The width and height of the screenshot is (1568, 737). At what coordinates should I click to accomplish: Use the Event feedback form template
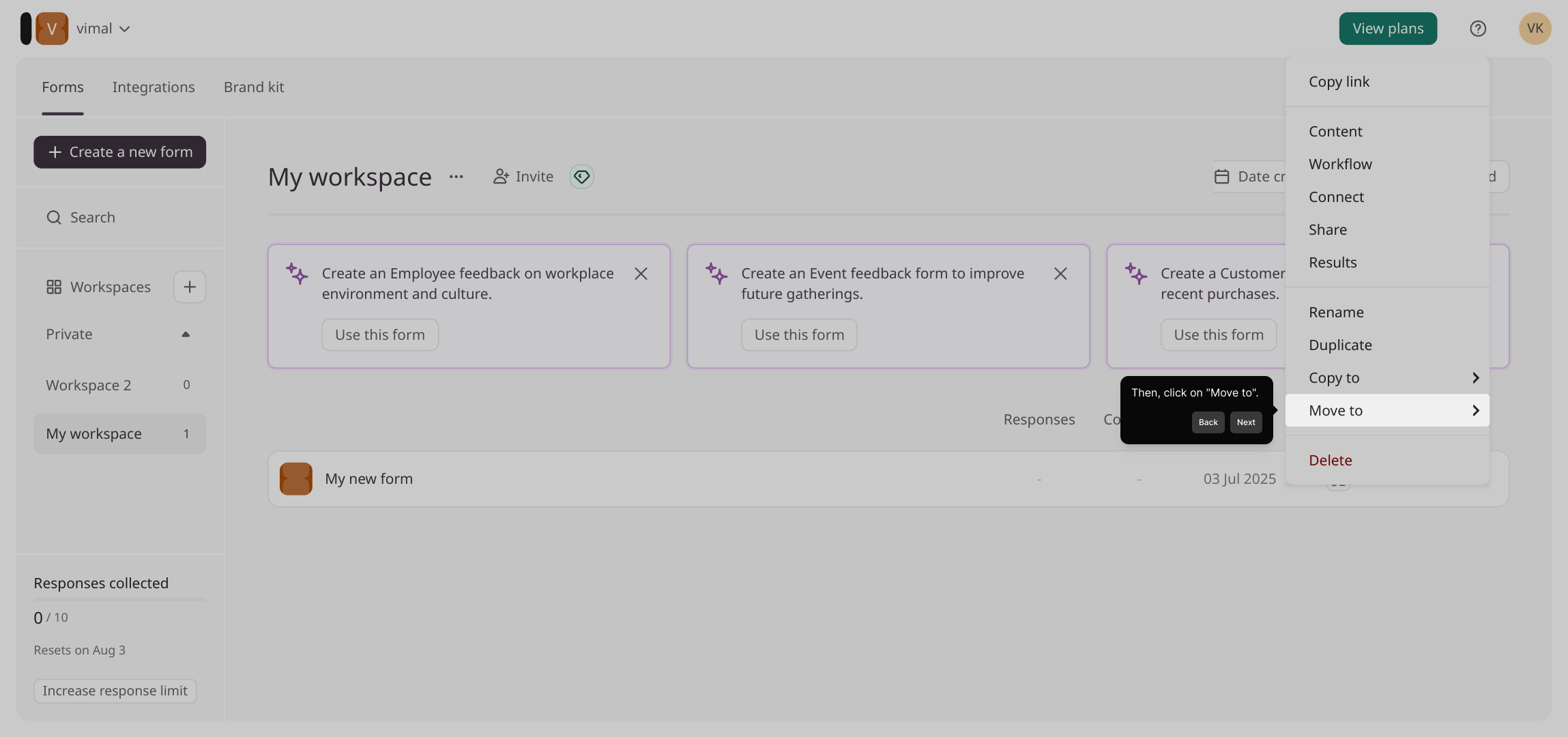[x=799, y=335]
